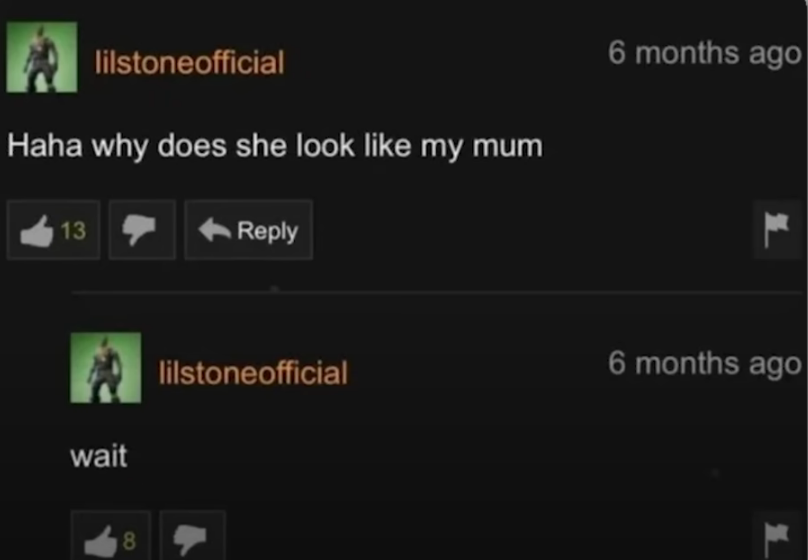Click the word "mum" in the top comment

pyautogui.click(x=508, y=146)
